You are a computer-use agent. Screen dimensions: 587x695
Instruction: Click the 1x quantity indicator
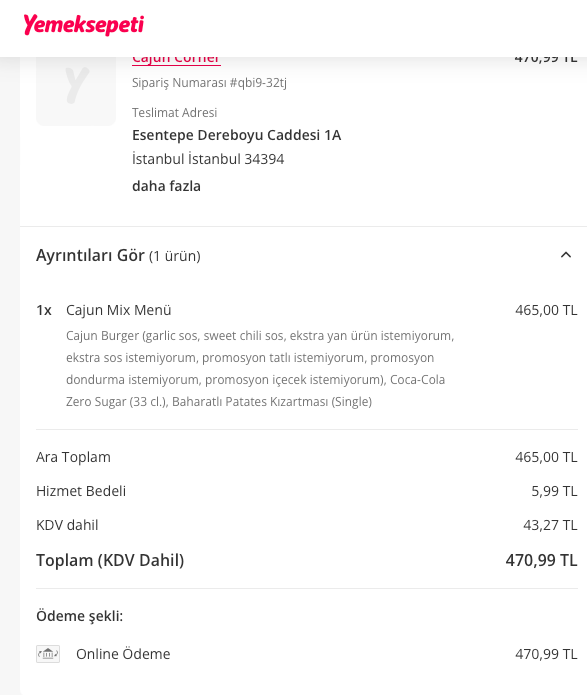click(x=44, y=310)
